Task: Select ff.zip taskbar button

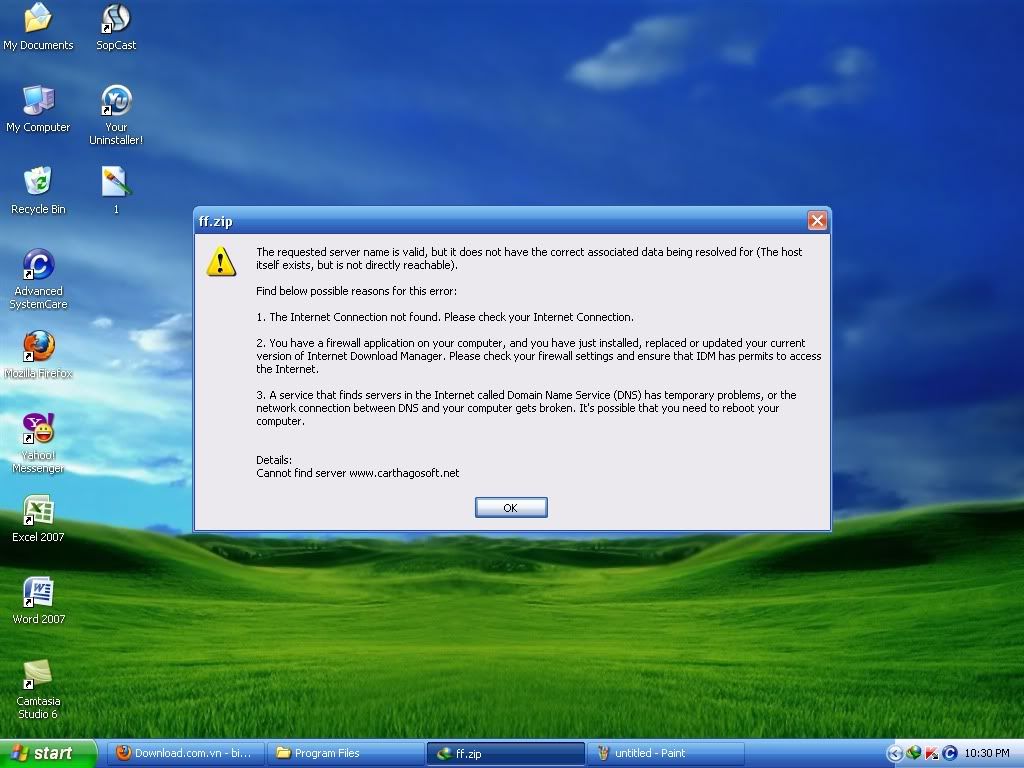Action: tap(505, 753)
